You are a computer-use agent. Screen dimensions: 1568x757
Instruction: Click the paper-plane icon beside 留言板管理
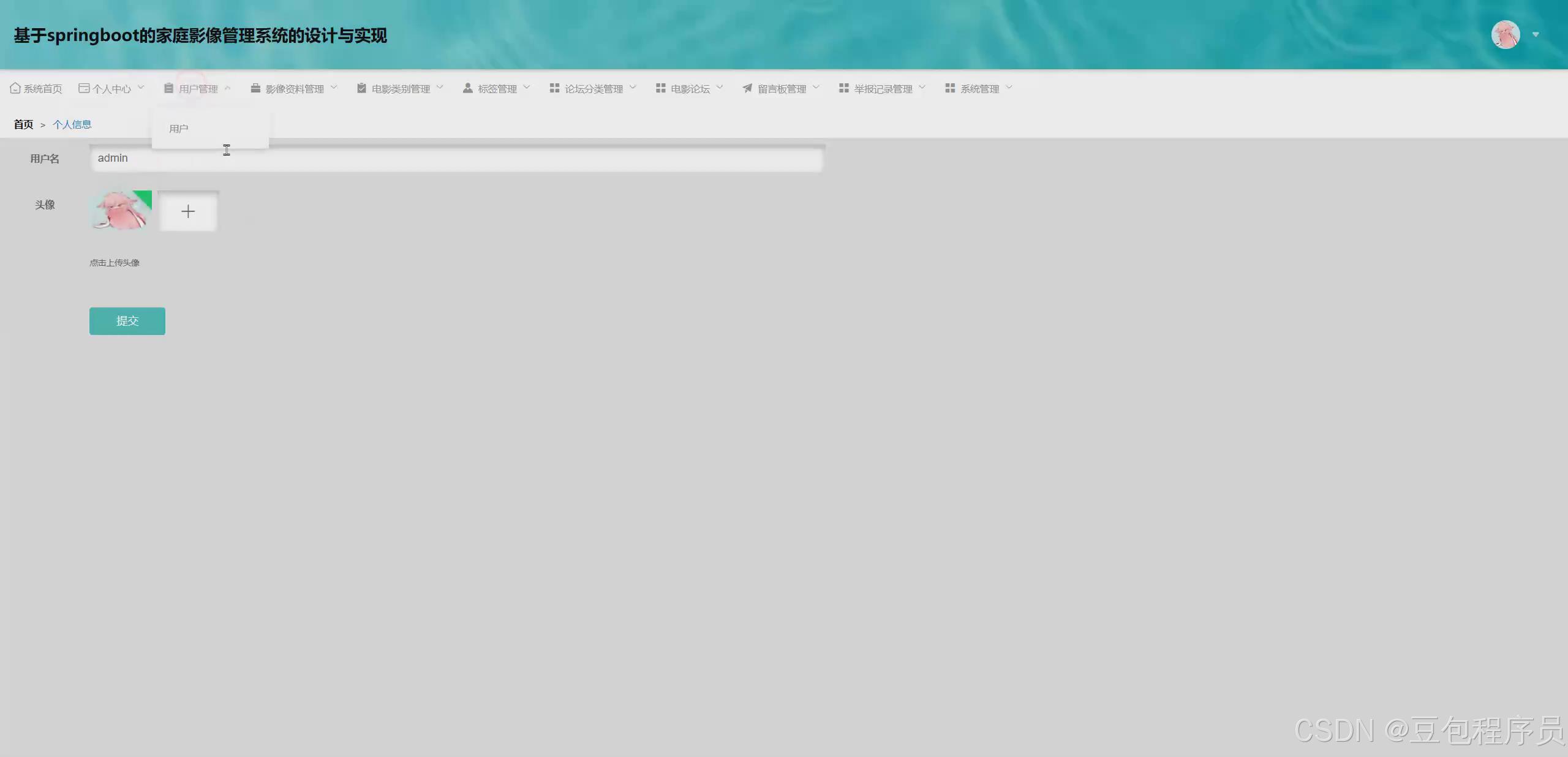coord(747,88)
